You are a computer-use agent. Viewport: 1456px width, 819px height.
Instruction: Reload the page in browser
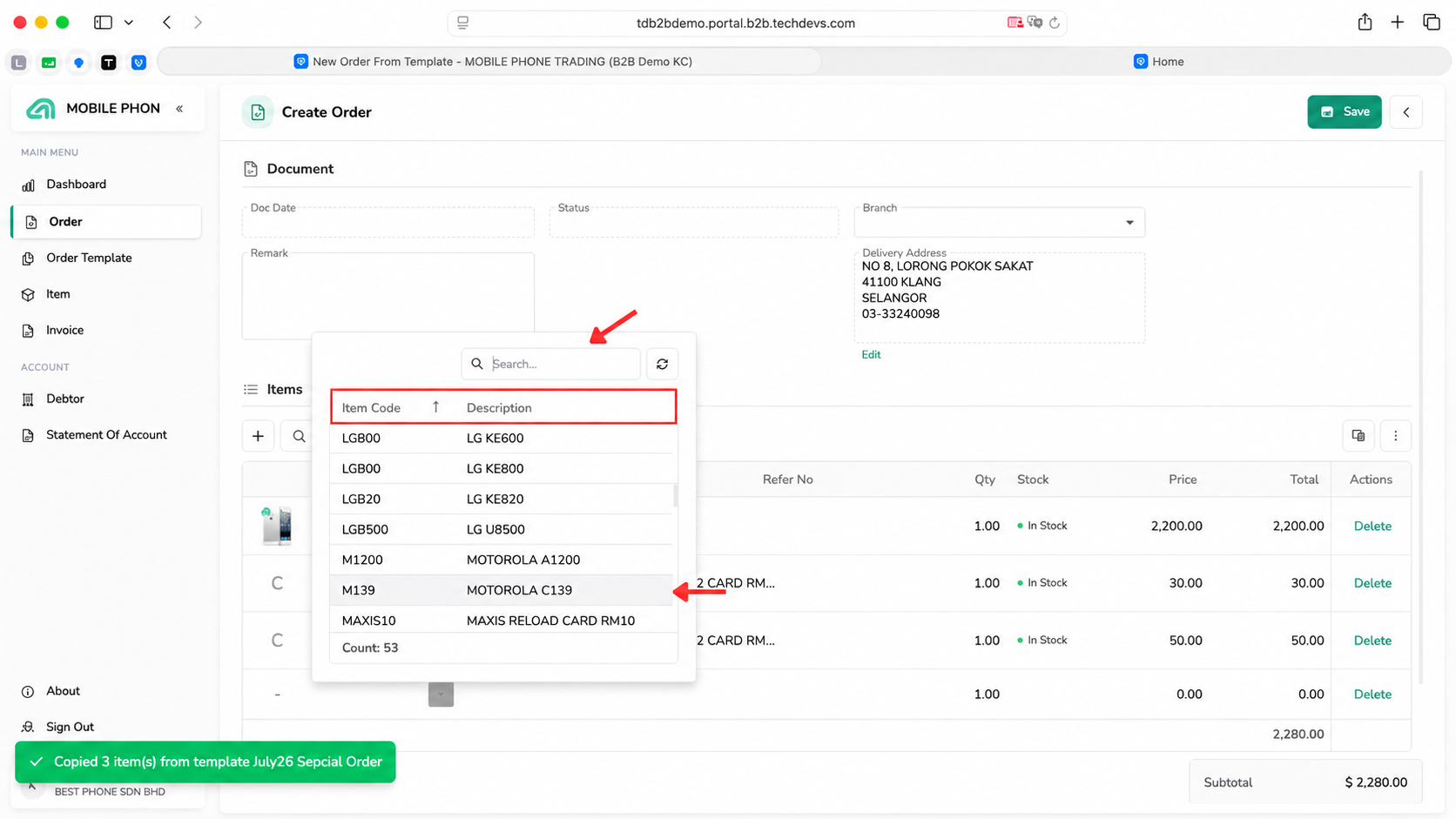point(1055,23)
